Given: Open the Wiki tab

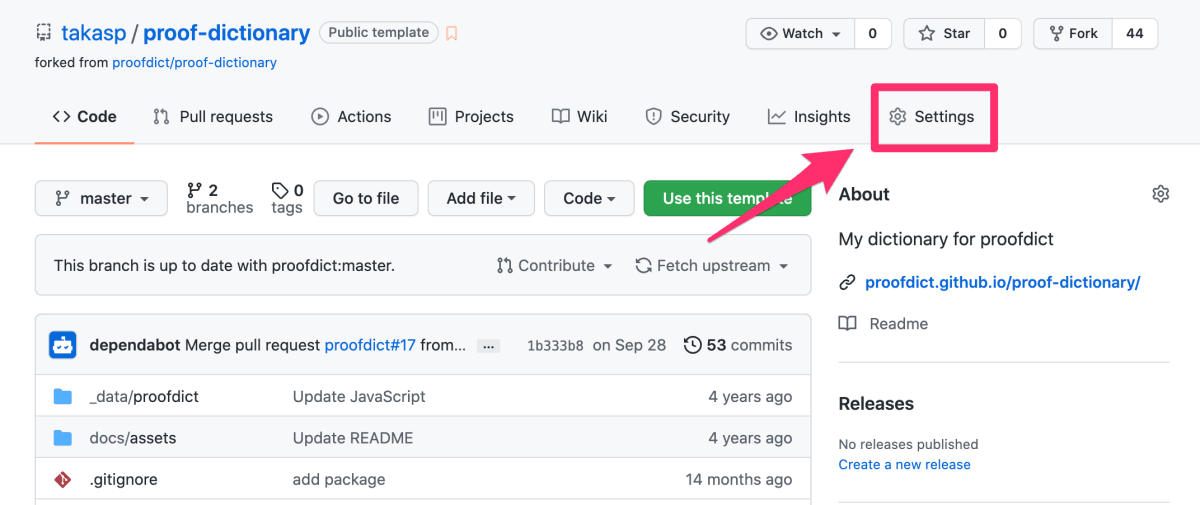Looking at the screenshot, I should coord(580,117).
